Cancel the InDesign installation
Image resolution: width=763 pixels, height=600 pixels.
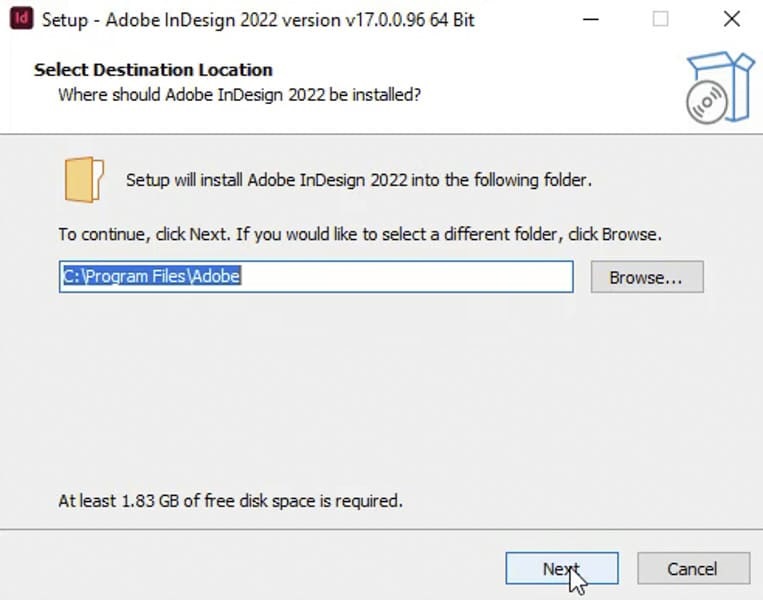[x=692, y=569]
